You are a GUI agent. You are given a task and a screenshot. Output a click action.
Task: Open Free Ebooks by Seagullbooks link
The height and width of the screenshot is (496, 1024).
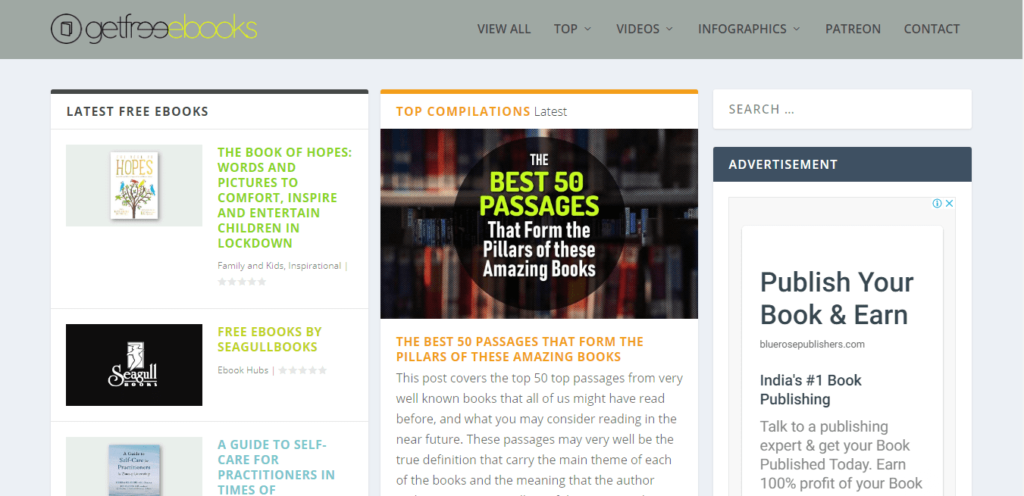point(270,339)
